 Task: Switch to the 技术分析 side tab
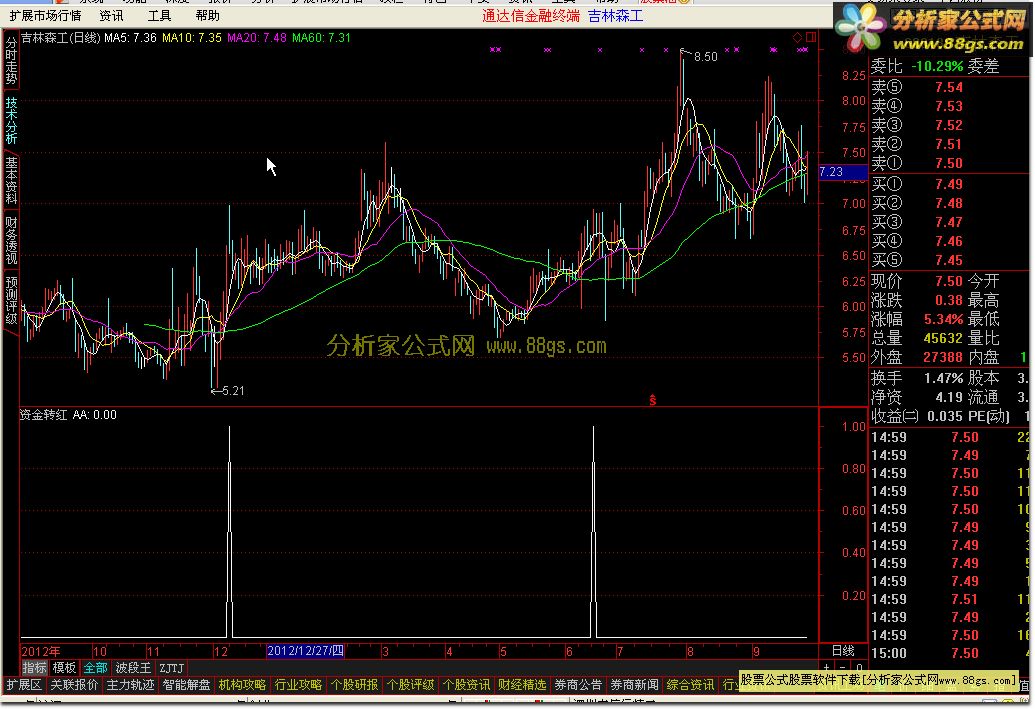point(11,120)
